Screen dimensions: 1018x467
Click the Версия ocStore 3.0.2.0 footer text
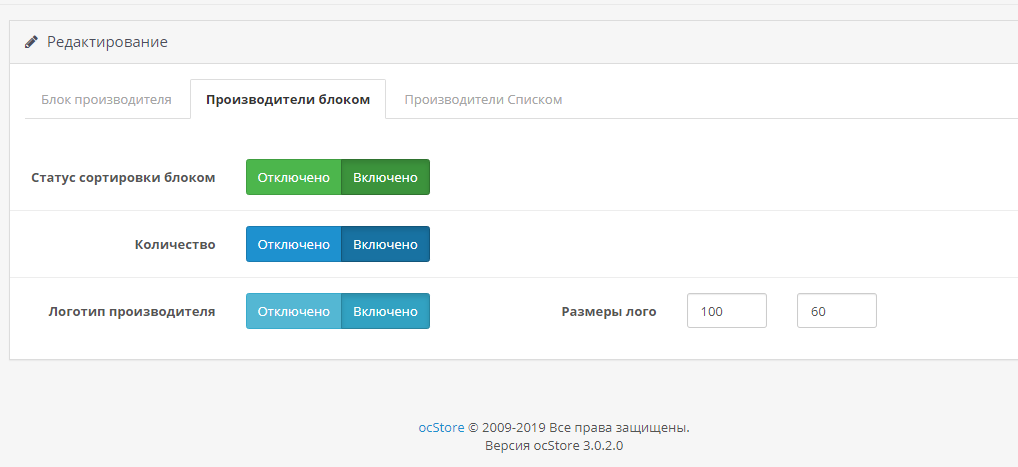click(x=554, y=446)
